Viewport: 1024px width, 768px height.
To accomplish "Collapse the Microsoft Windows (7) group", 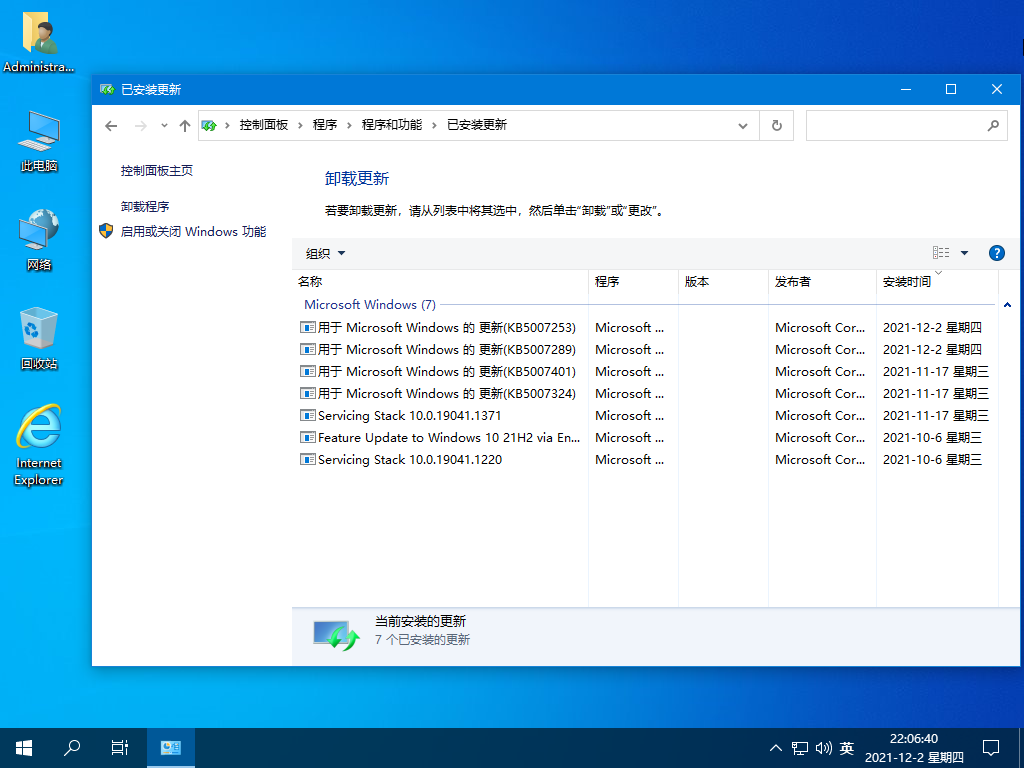I will 1007,304.
